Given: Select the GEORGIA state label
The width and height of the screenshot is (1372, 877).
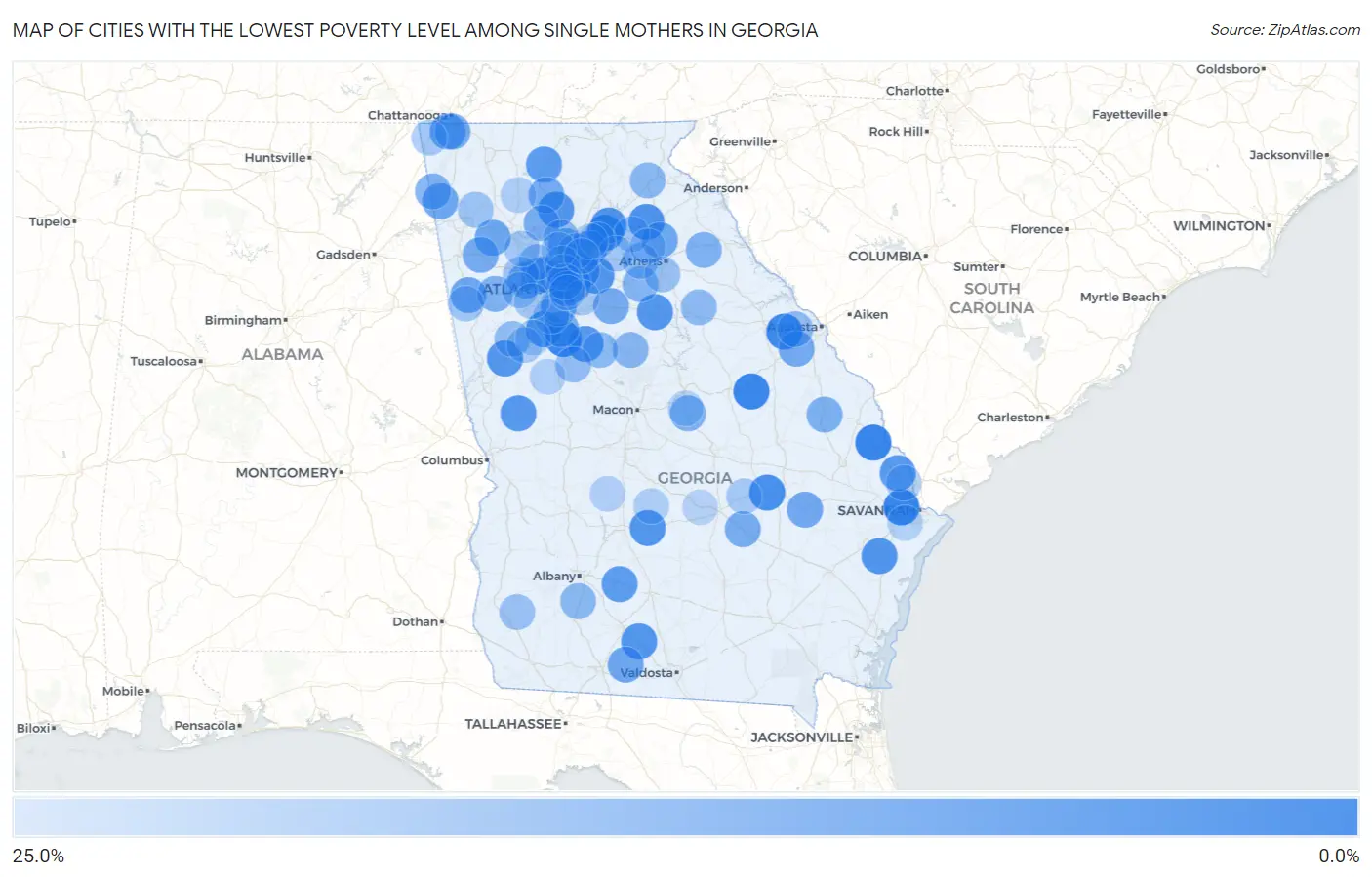Looking at the screenshot, I should (x=694, y=478).
